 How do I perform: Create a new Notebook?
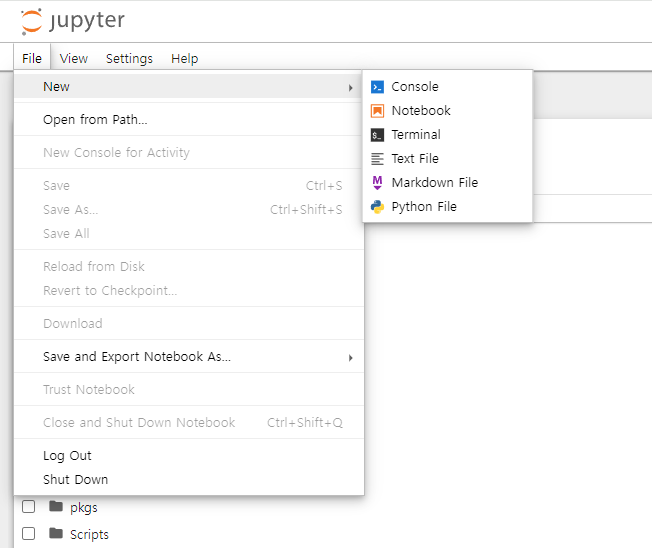[x=447, y=111]
